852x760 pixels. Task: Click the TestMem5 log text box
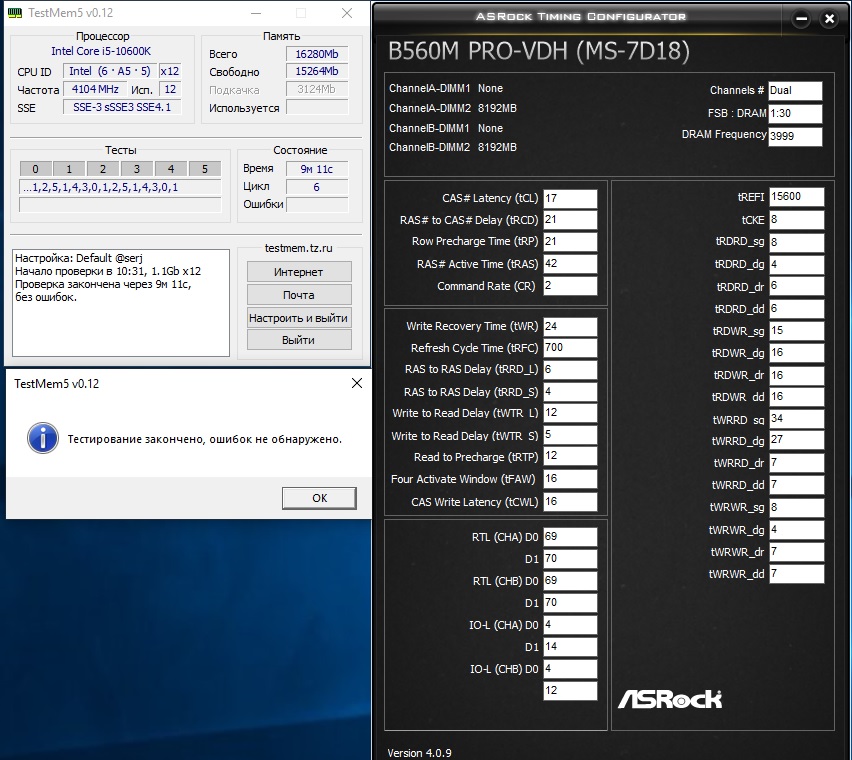pyautogui.click(x=121, y=303)
